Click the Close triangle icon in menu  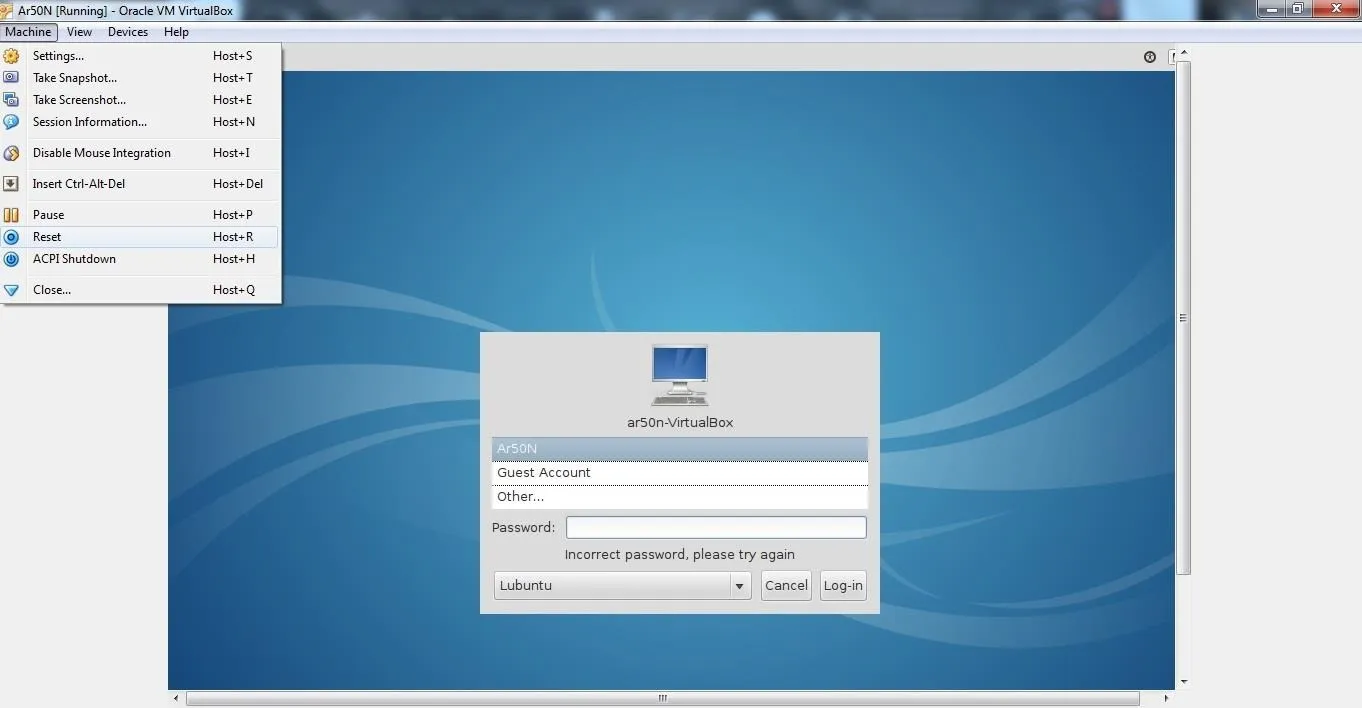[11, 290]
